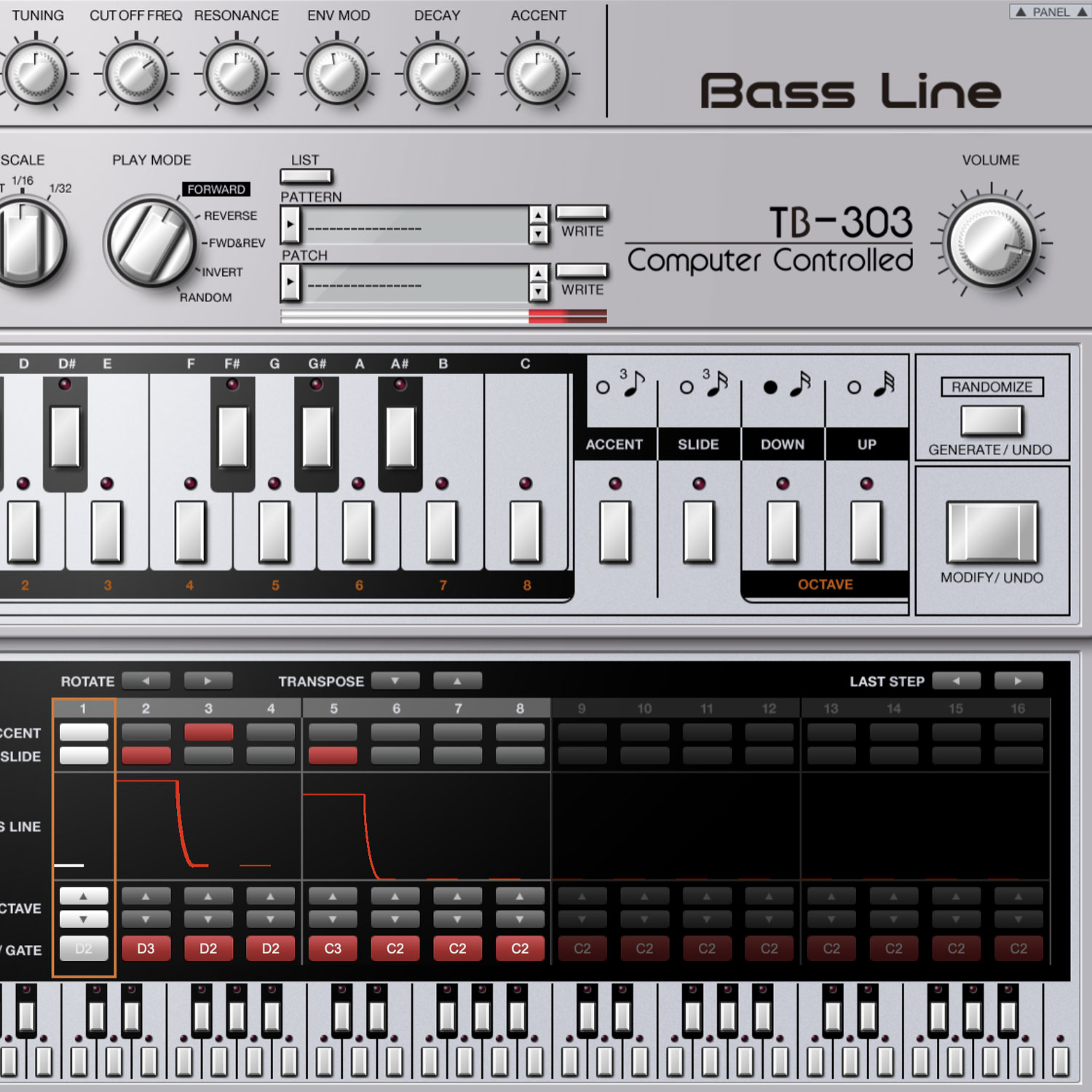Click the Rotate right arrow button

[208, 681]
